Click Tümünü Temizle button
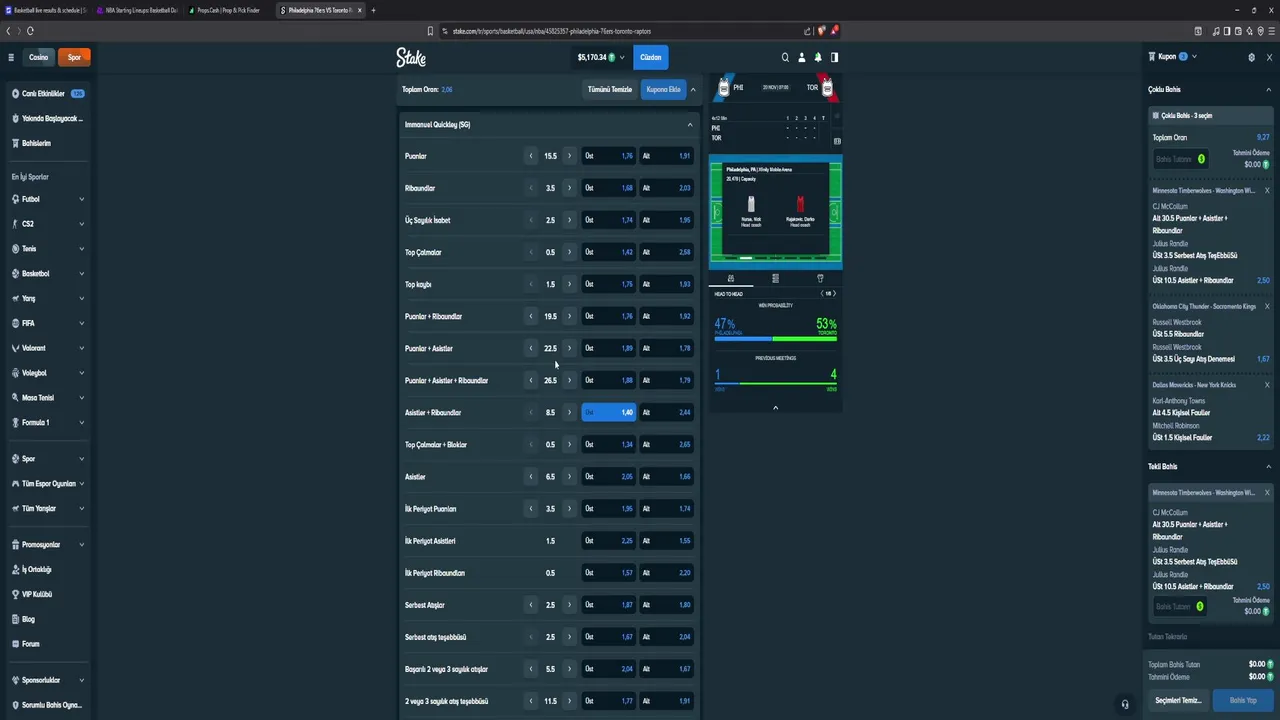1280x720 pixels. tap(610, 89)
